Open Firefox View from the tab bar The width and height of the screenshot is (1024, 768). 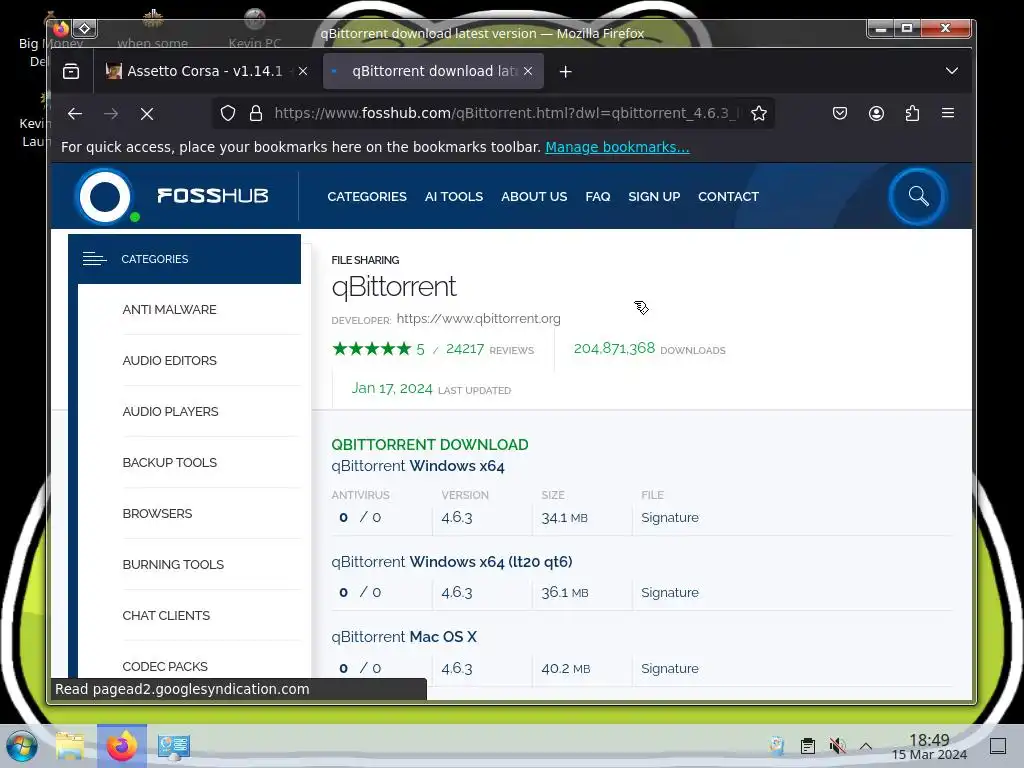coord(71,71)
